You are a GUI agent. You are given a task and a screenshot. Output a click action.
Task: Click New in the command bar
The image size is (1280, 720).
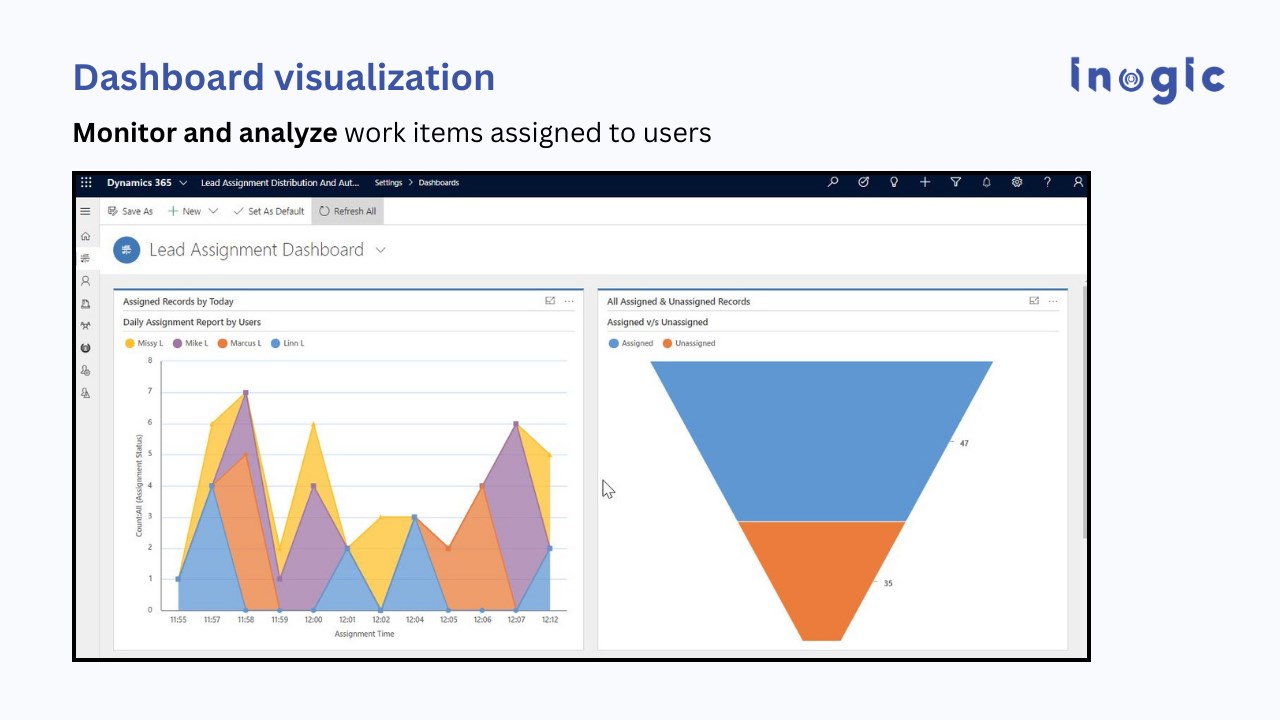[x=184, y=211]
